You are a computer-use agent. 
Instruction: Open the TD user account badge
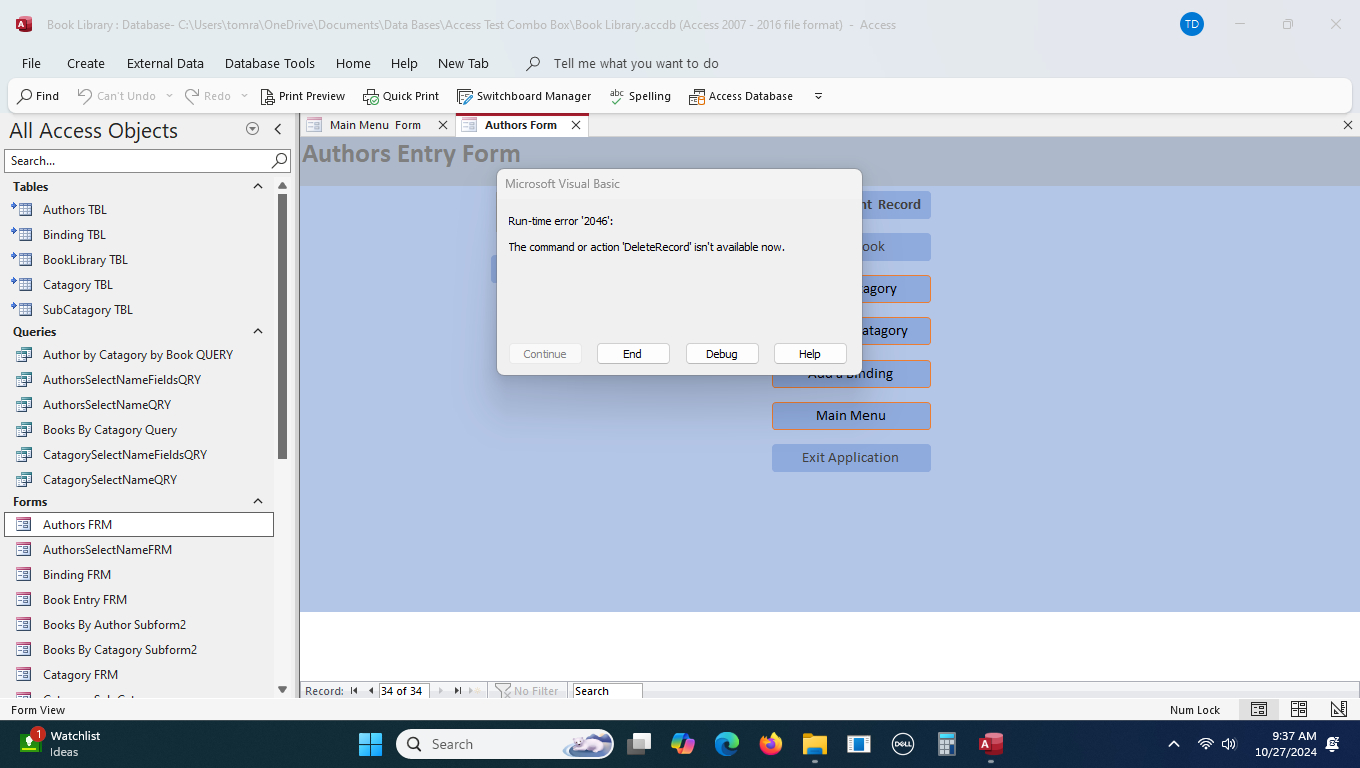point(1191,24)
